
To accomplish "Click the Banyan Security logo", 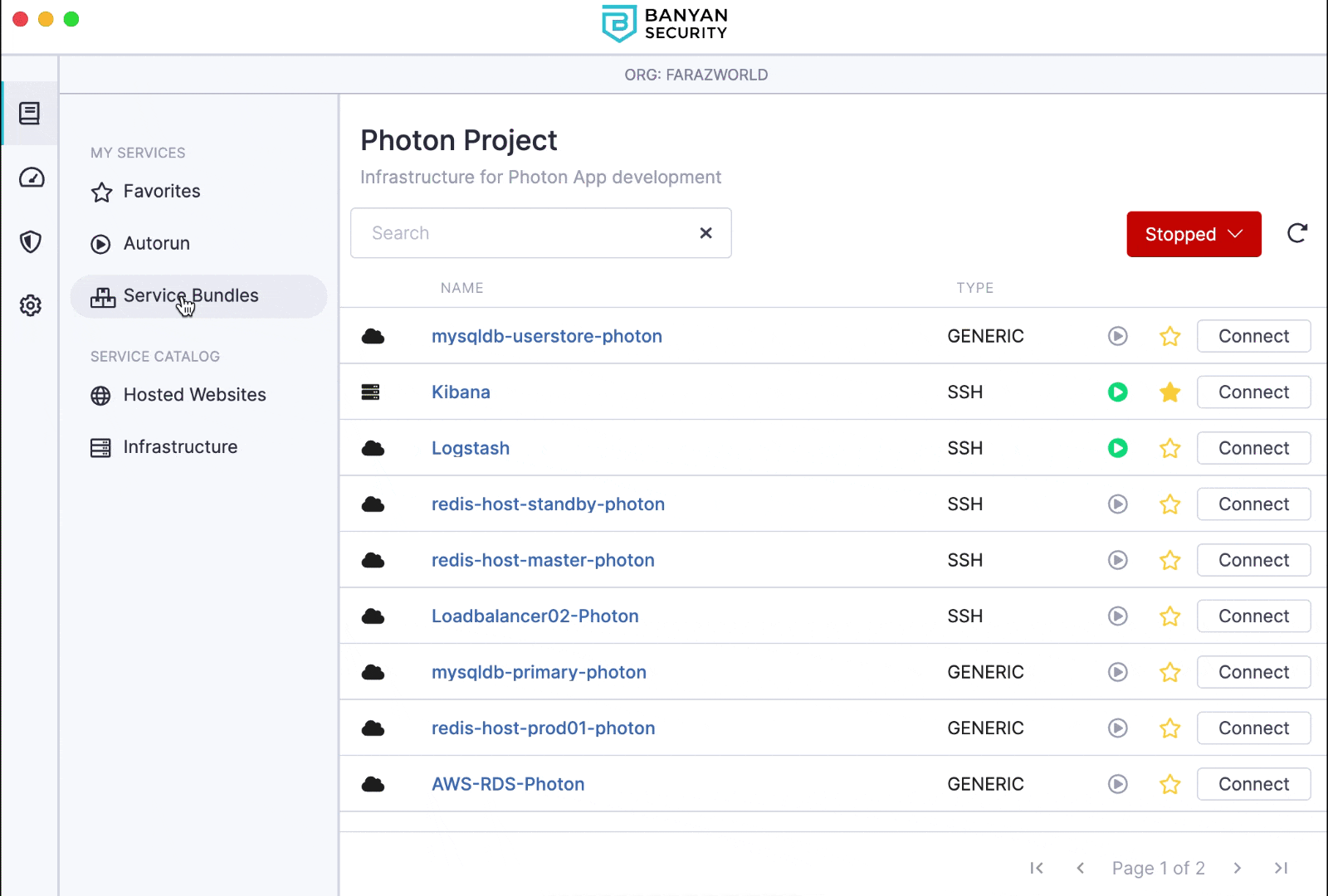I will pos(664,24).
